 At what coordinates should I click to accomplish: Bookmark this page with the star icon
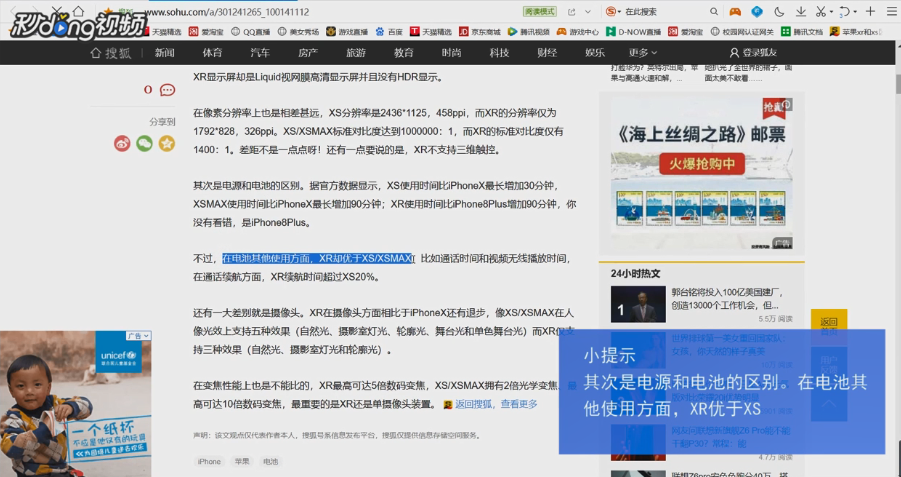pos(108,11)
